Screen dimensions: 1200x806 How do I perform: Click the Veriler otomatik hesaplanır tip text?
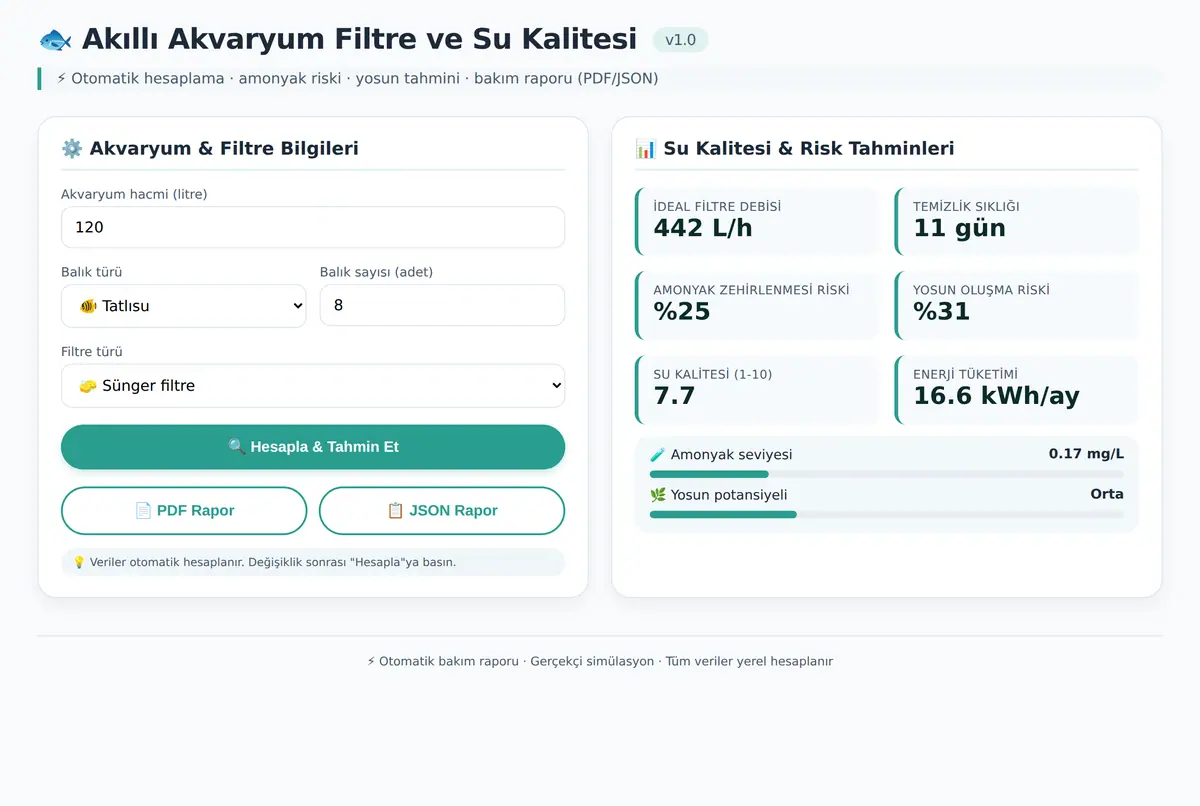pos(273,562)
